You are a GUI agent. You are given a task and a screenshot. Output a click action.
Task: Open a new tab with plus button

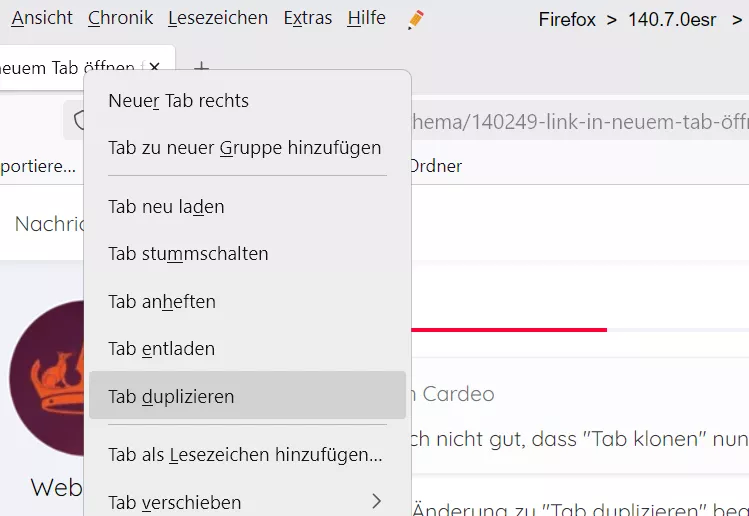[x=202, y=67]
